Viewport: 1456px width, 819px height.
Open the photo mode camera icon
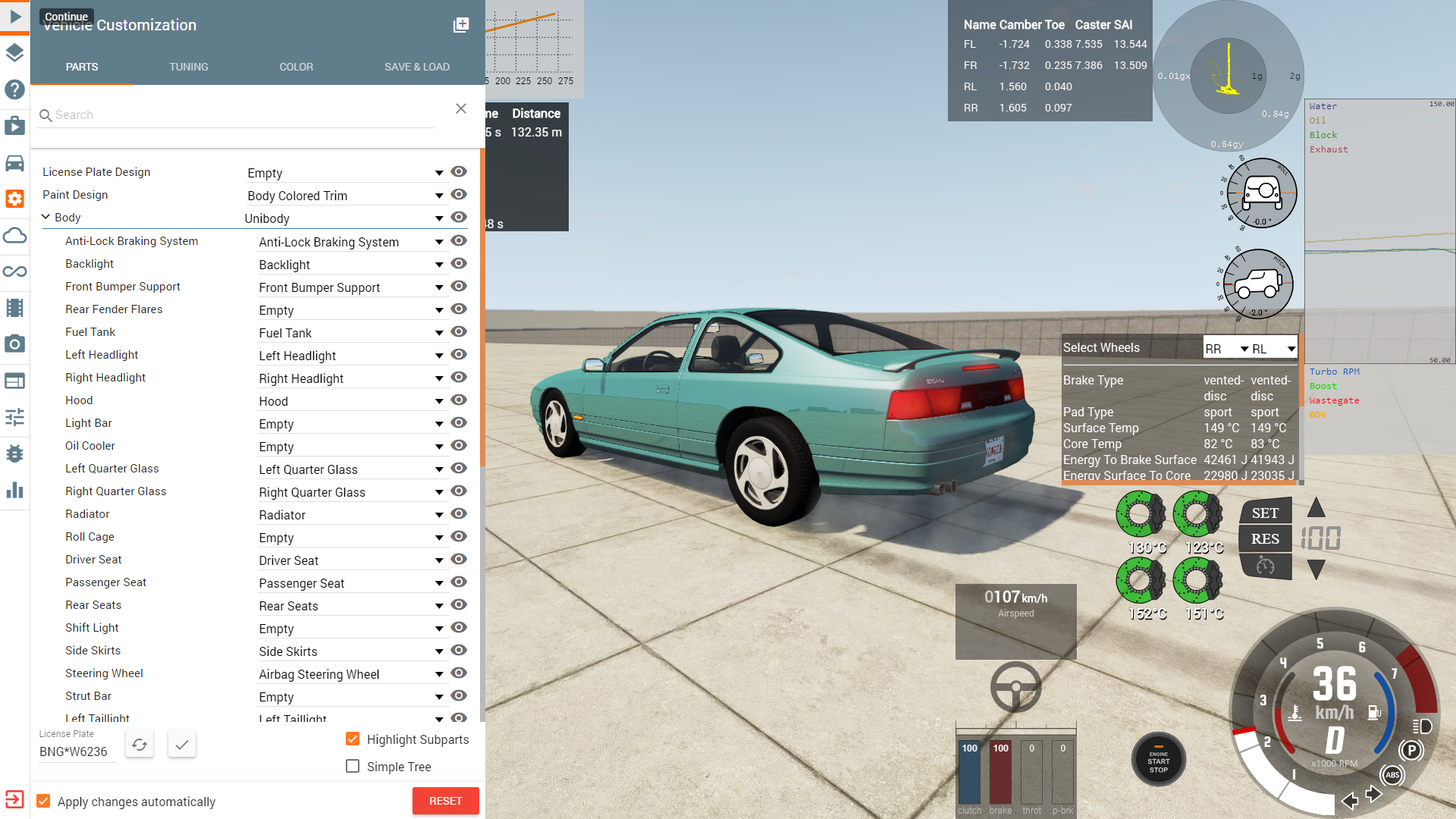click(x=15, y=344)
